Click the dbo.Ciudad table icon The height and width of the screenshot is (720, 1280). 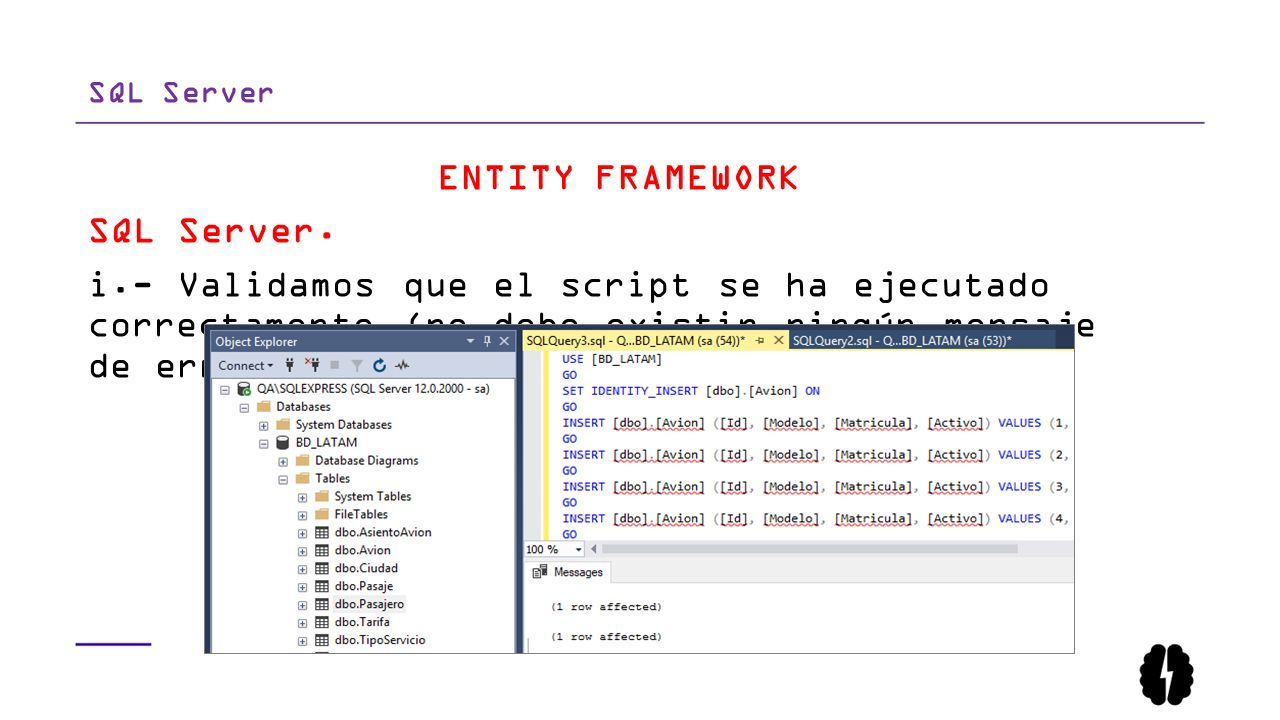point(322,568)
